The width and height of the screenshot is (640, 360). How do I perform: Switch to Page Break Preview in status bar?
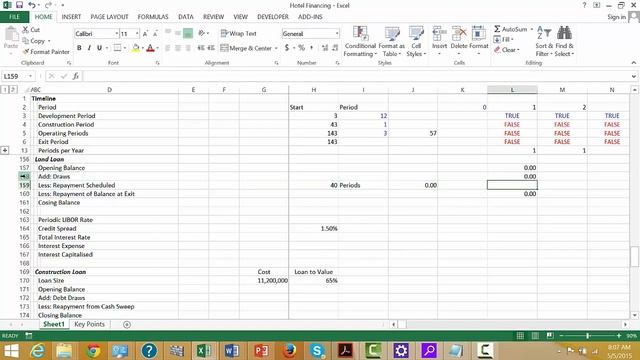(x=550, y=336)
